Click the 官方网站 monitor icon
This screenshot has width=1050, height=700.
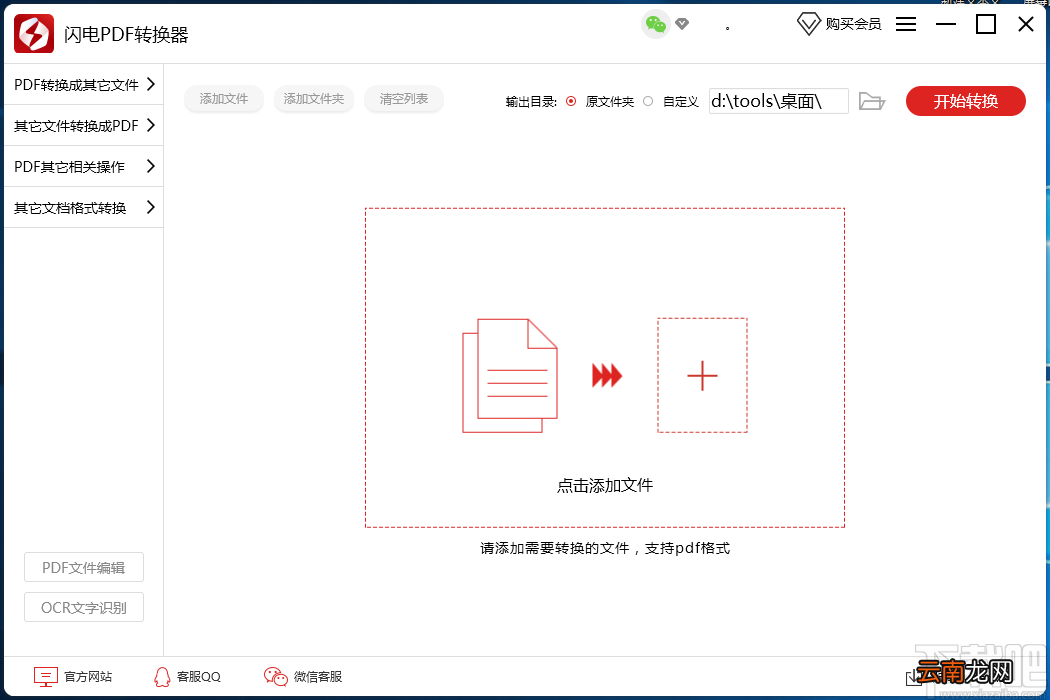(46, 677)
